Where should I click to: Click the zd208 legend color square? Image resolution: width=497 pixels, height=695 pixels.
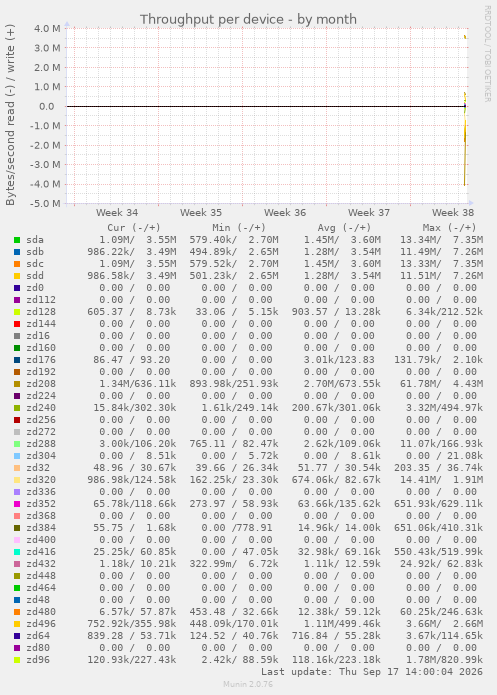[x=17, y=384]
